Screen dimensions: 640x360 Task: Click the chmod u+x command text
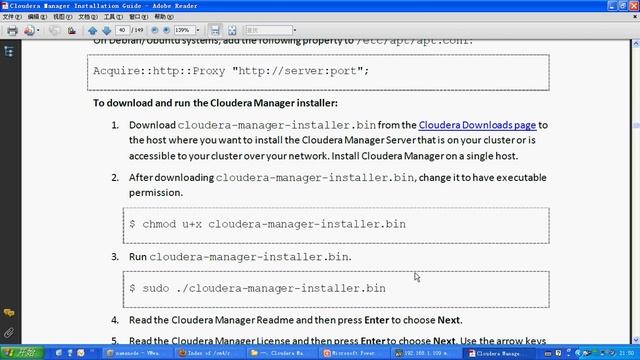pyautogui.click(x=268, y=224)
